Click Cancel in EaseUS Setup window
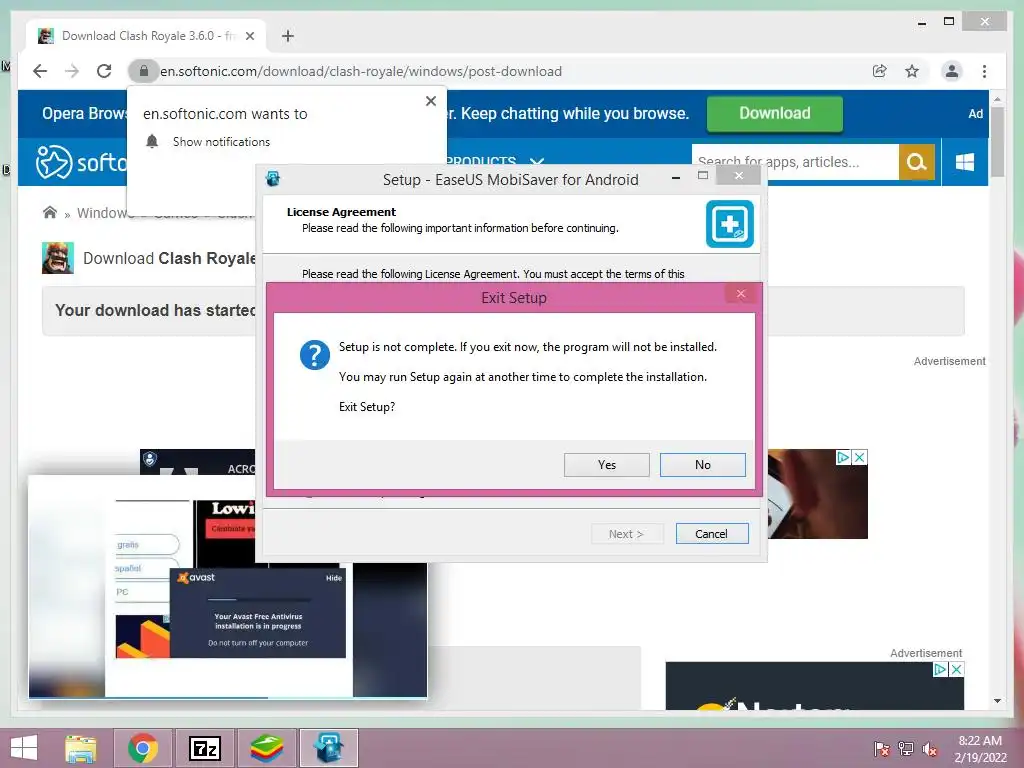Screen dimensions: 1024x768 click(711, 534)
